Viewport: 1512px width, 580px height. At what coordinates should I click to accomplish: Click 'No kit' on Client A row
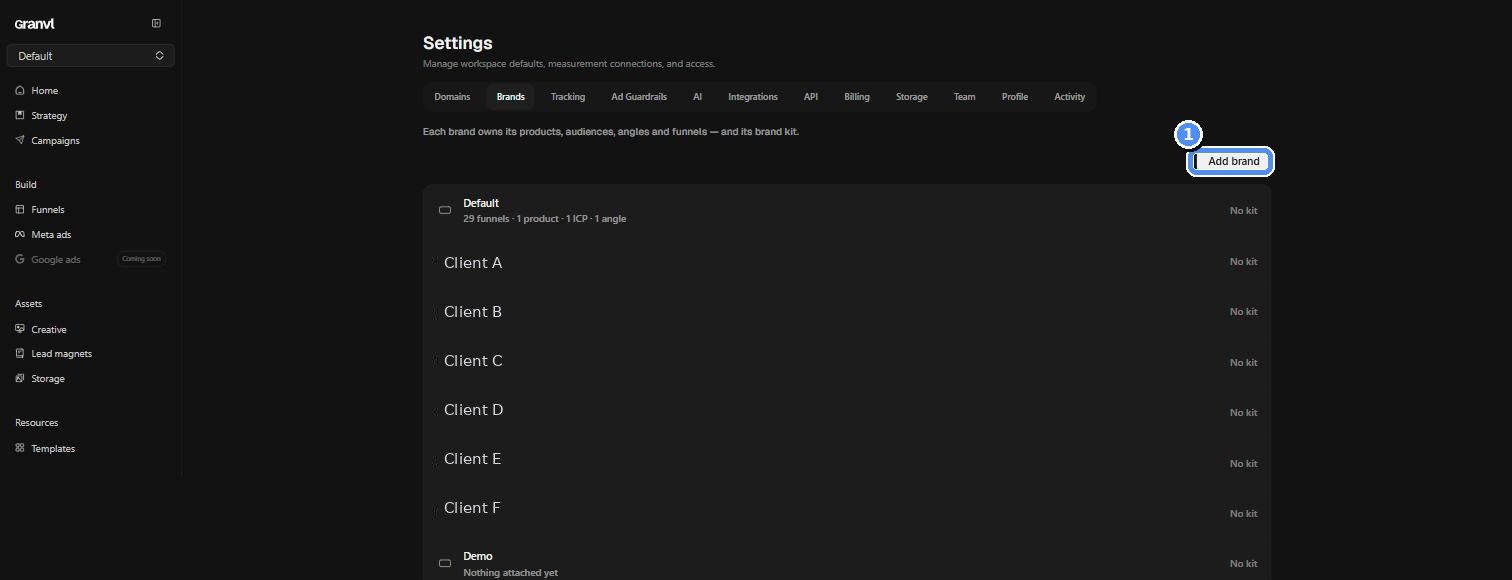click(1243, 261)
